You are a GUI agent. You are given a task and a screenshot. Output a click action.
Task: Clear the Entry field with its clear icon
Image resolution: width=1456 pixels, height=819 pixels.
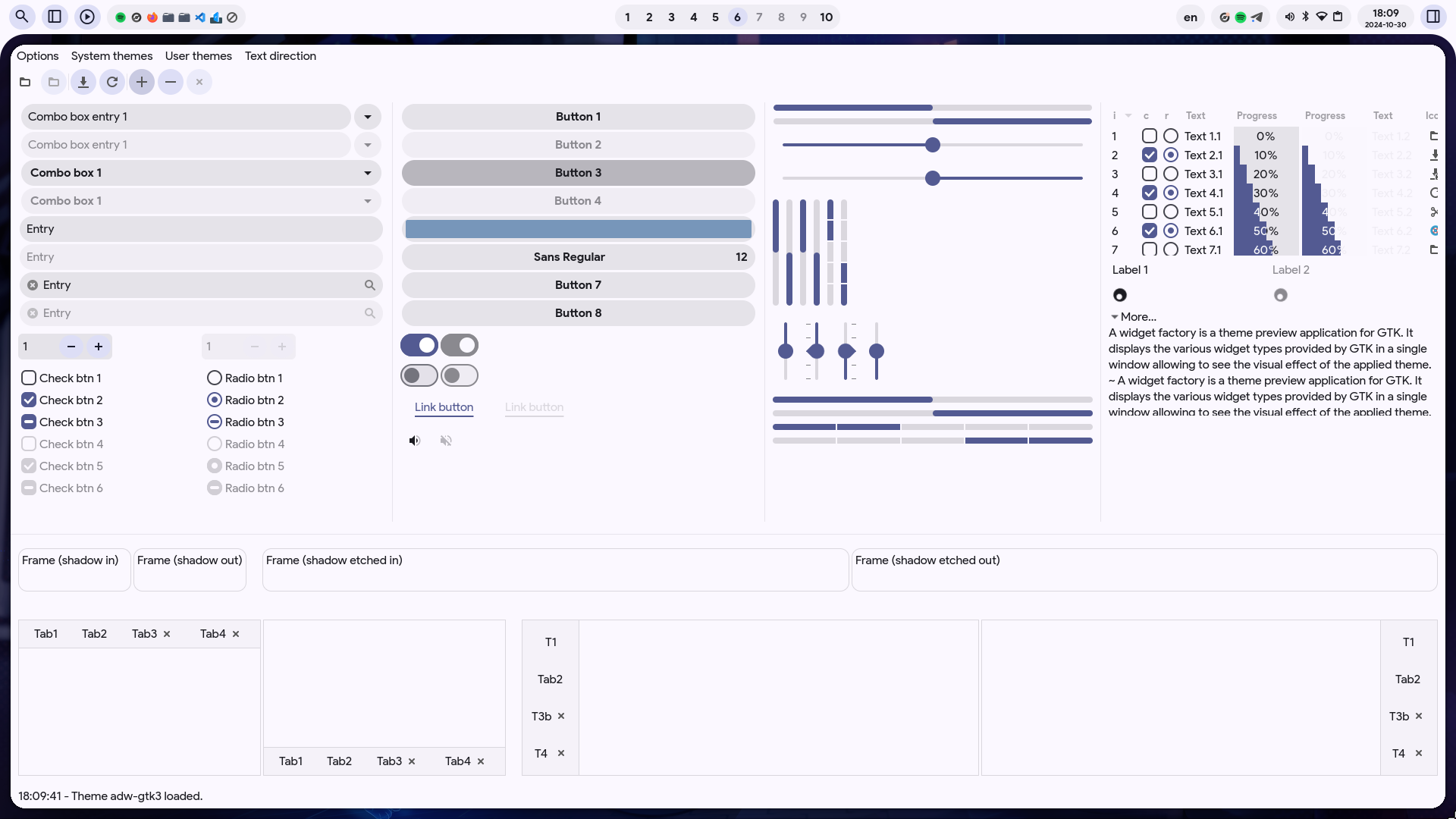point(33,285)
